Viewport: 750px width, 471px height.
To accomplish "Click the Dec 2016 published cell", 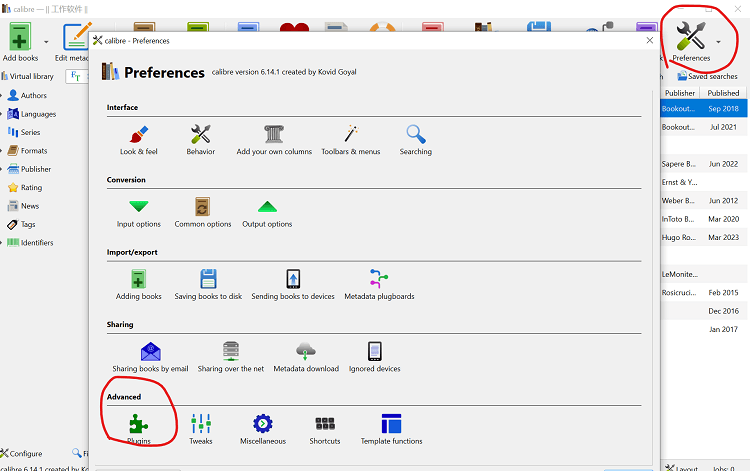I will tap(724, 311).
